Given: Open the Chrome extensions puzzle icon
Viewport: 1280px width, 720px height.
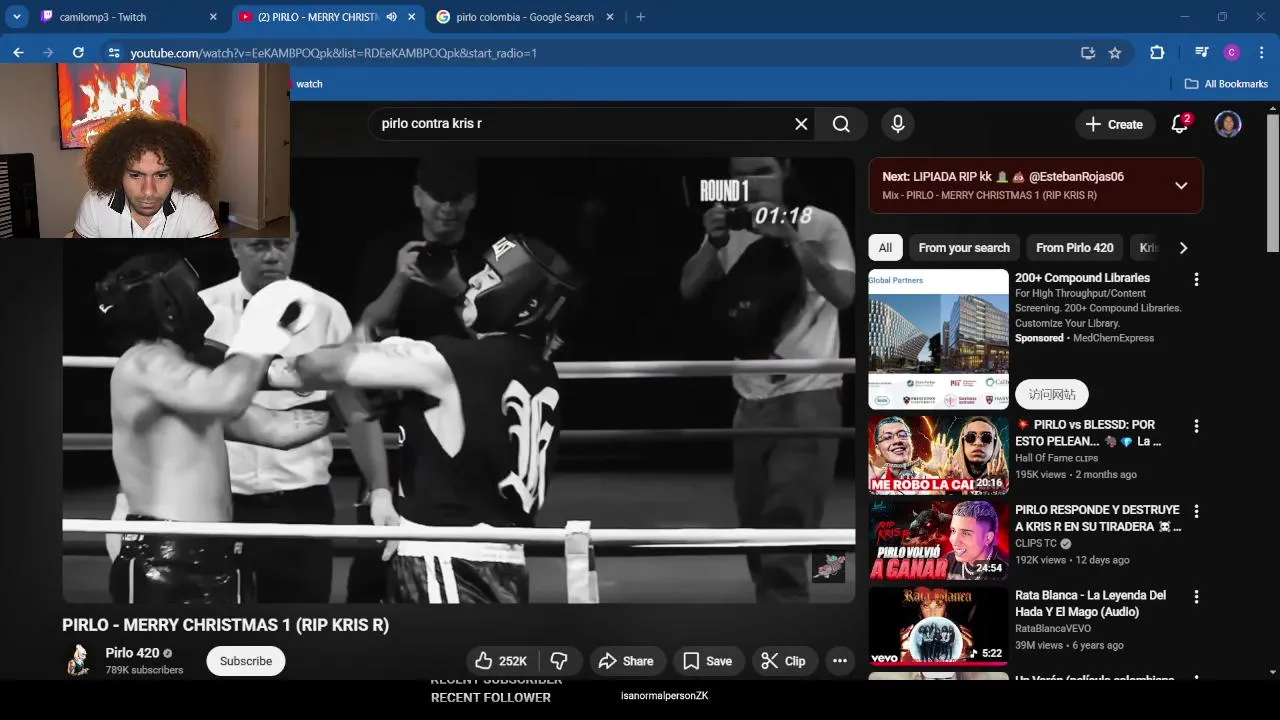Looking at the screenshot, I should (1157, 53).
